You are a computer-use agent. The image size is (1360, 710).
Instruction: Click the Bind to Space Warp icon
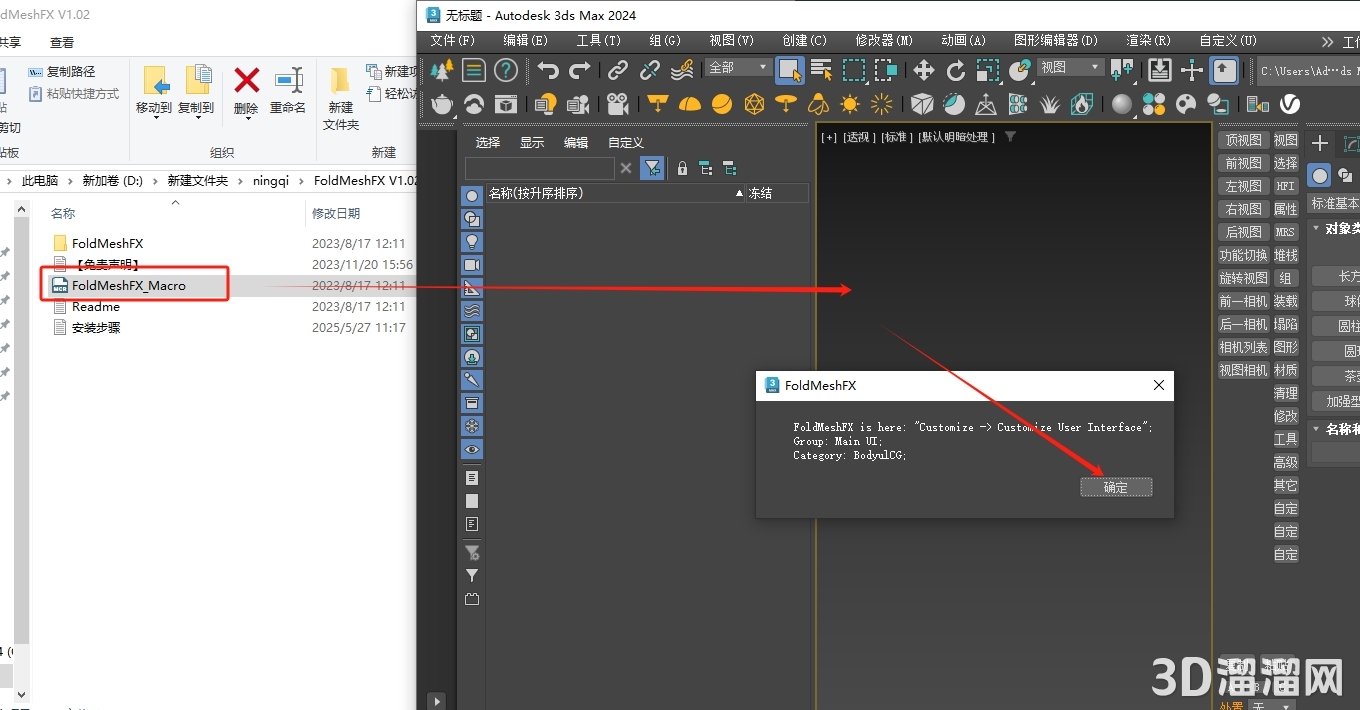pos(682,70)
